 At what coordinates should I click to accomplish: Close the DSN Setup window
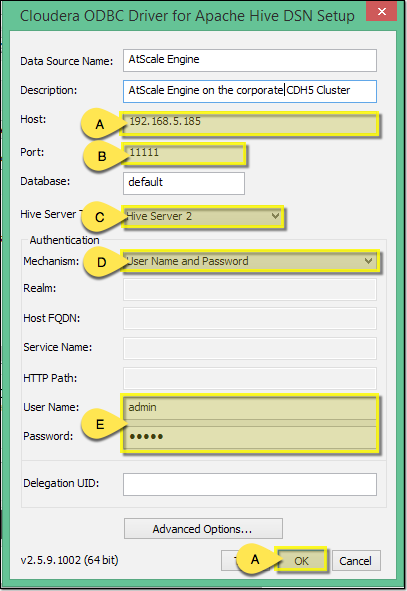(381, 11)
